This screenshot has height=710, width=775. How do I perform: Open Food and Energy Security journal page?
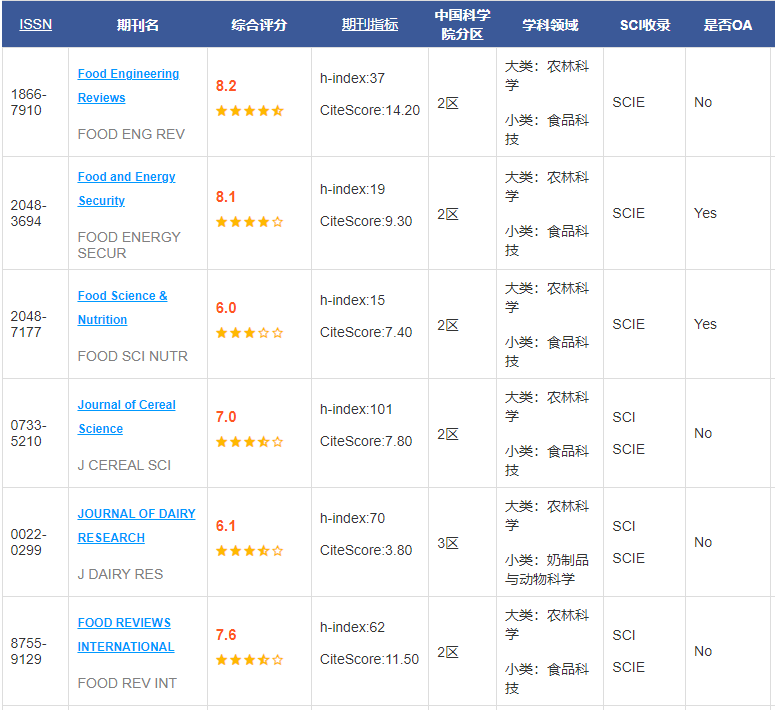[127, 188]
